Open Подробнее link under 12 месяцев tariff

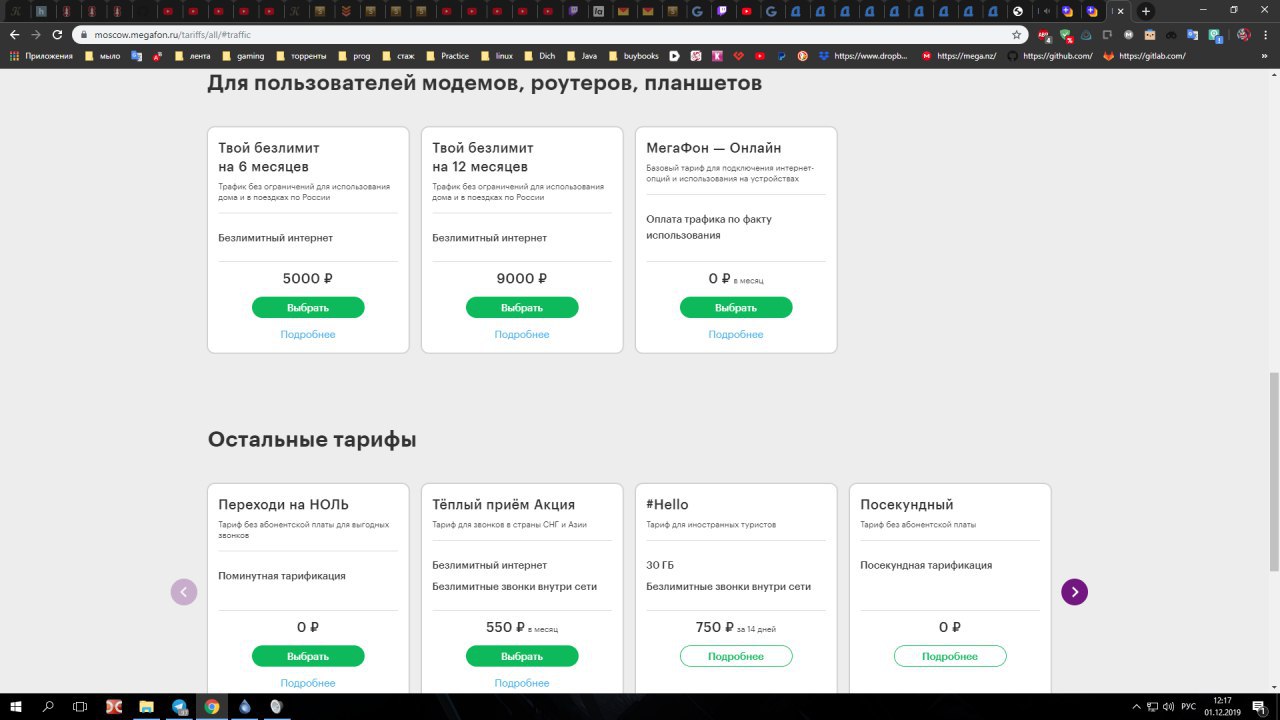point(522,334)
